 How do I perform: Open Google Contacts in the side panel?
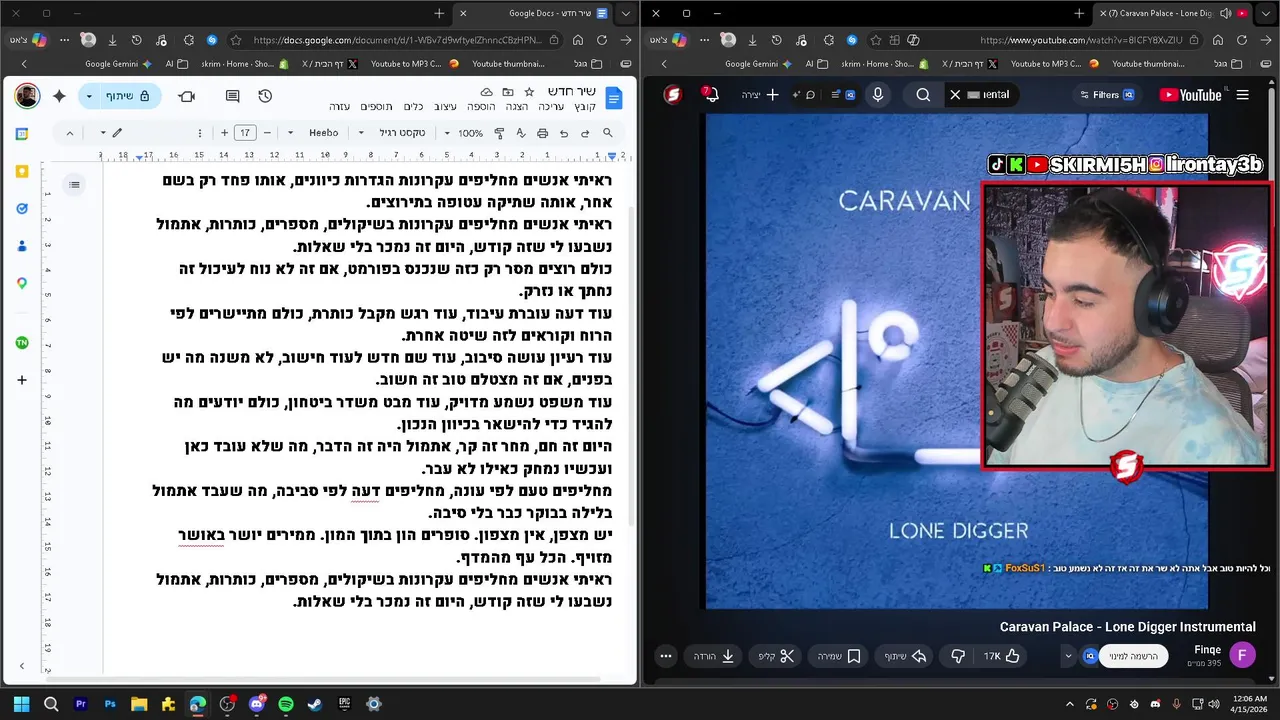[22, 246]
